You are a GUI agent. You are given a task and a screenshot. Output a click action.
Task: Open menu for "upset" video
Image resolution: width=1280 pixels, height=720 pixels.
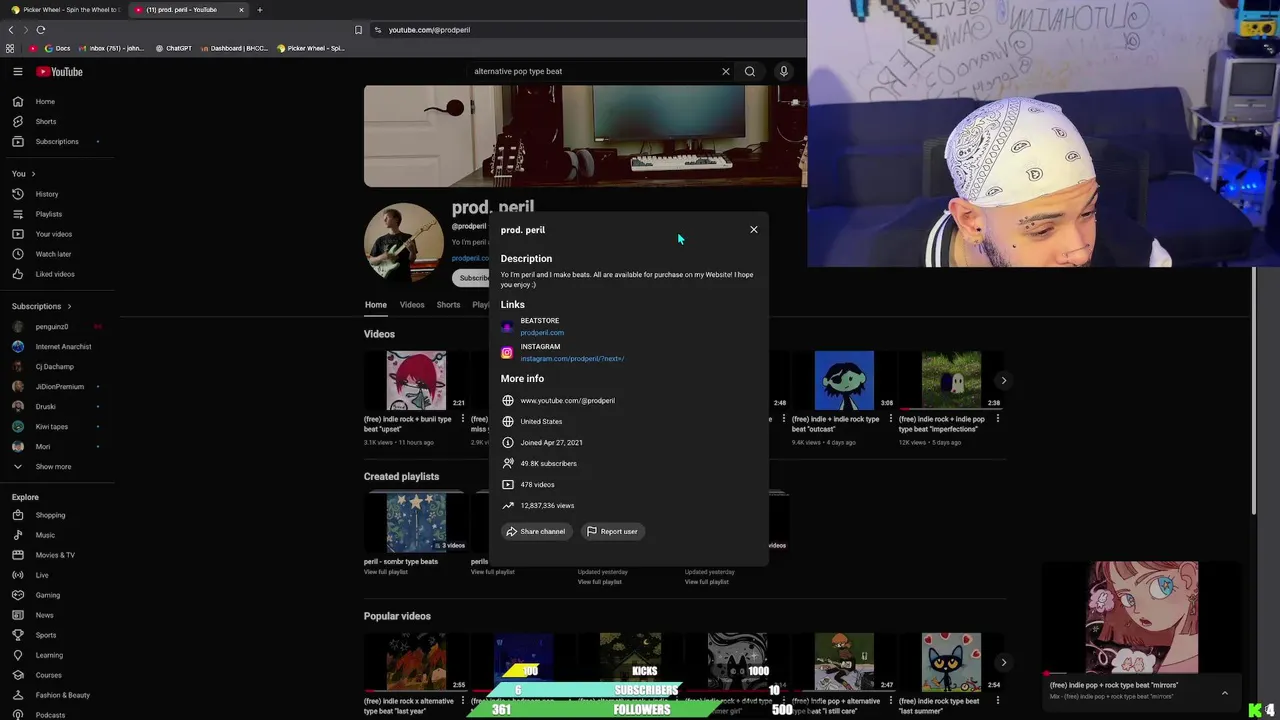pyautogui.click(x=463, y=419)
